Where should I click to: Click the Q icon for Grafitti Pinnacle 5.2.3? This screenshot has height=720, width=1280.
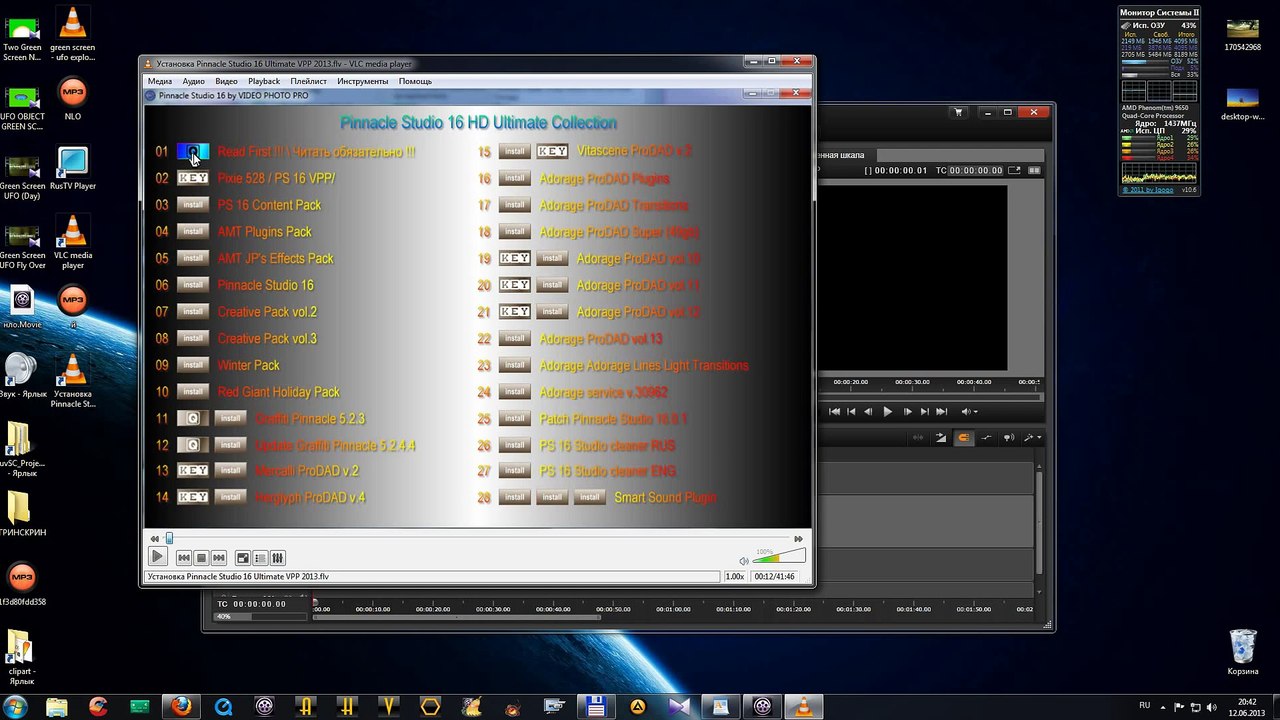pyautogui.click(x=193, y=418)
